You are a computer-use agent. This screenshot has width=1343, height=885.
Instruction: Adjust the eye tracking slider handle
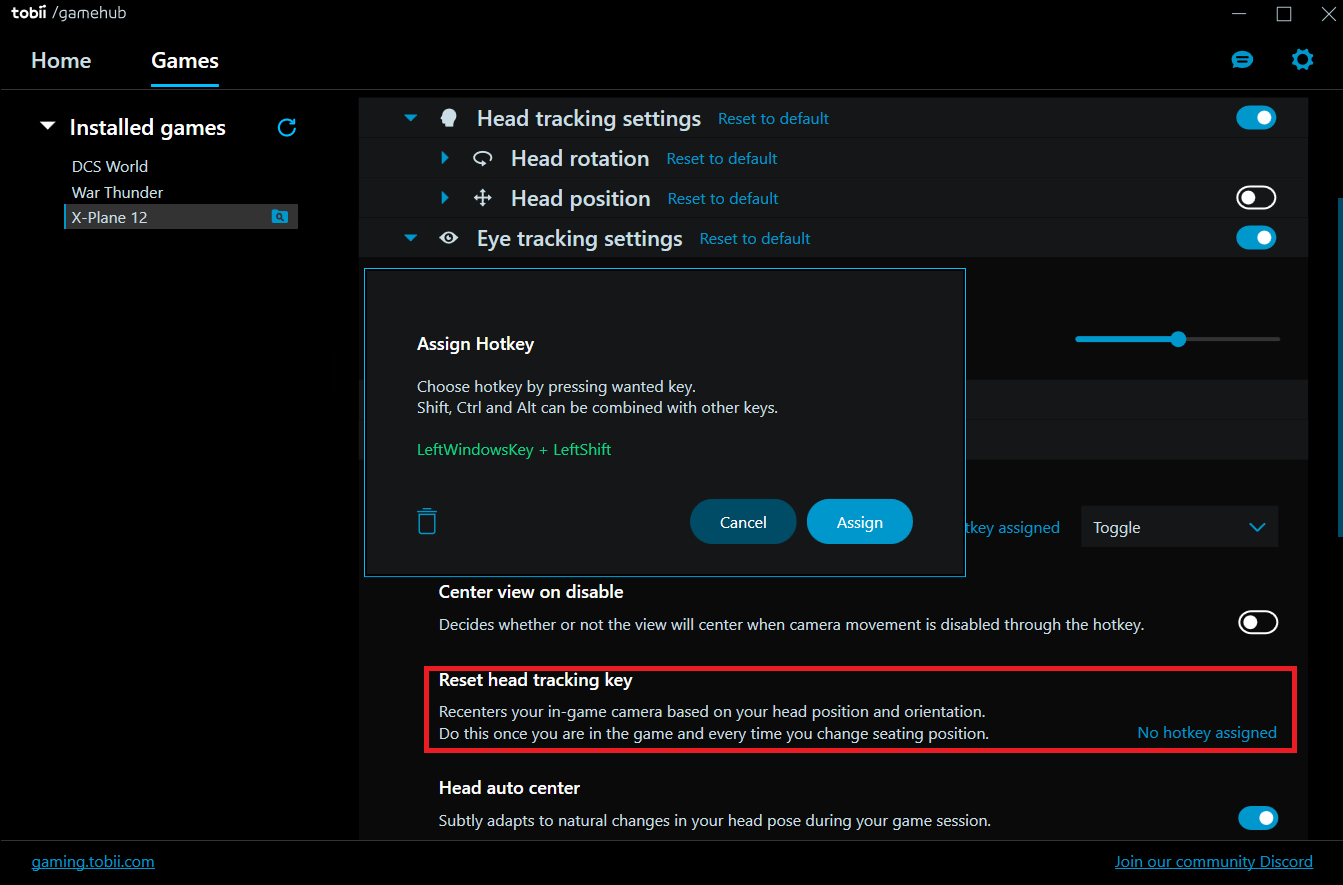[1178, 339]
